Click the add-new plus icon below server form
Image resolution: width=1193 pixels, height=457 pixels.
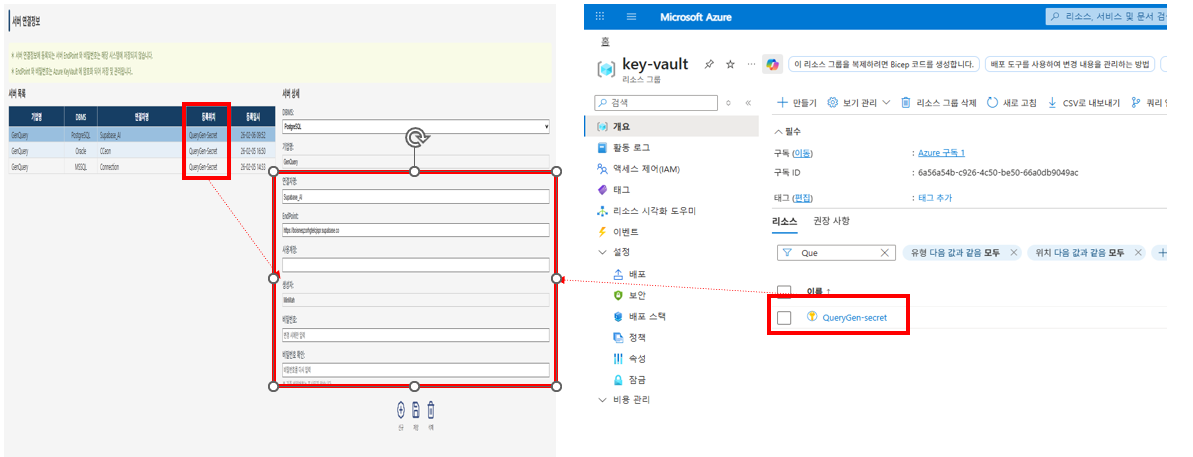401,410
